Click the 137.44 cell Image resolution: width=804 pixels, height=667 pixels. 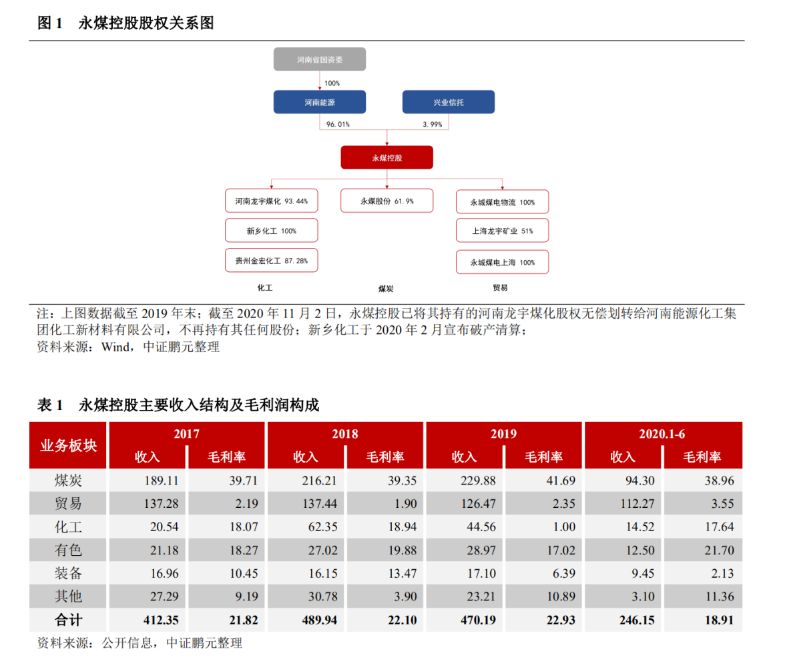[x=306, y=503]
